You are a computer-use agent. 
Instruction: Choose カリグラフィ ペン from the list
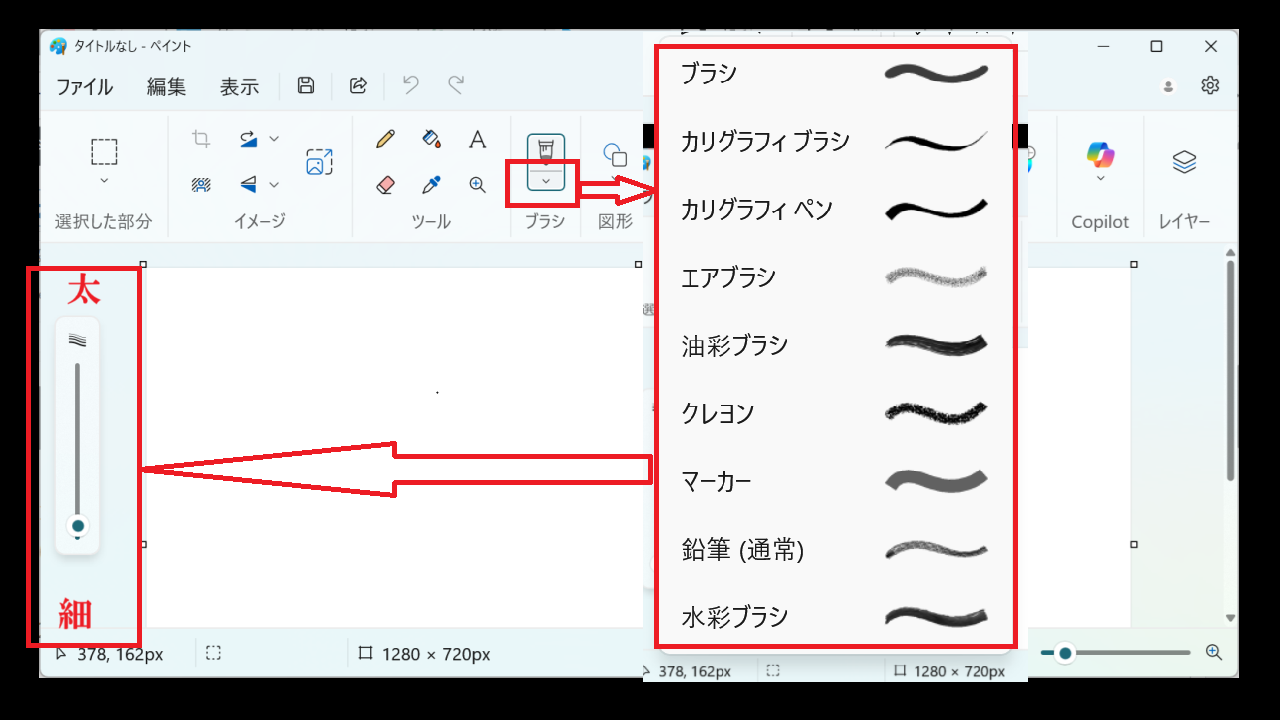point(835,209)
